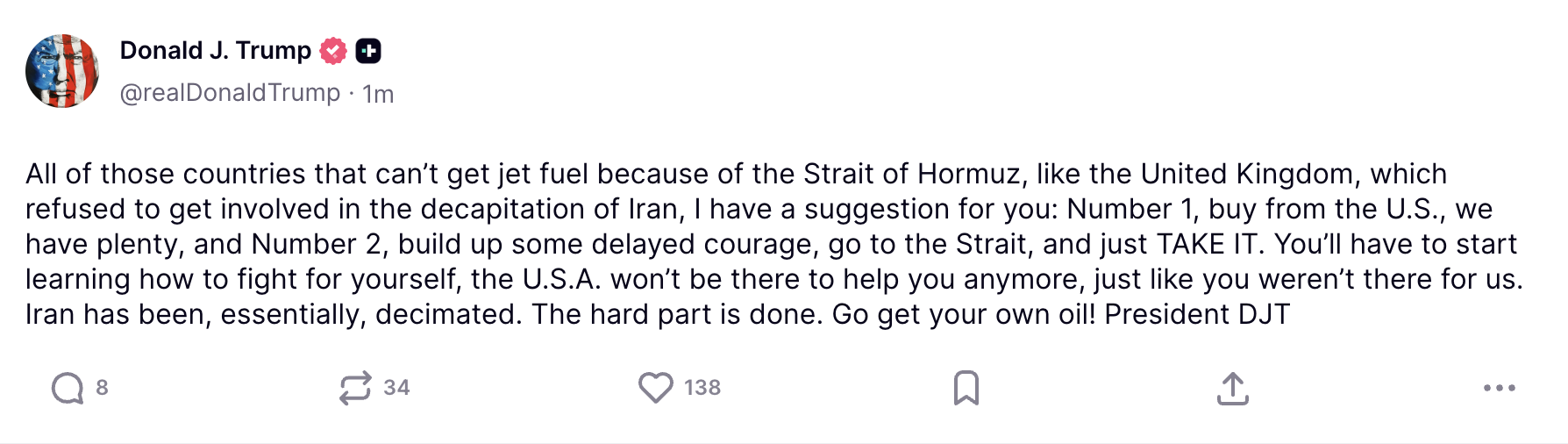Click the black plus badge beside name
This screenshot has height=444, width=1568.
tap(368, 51)
